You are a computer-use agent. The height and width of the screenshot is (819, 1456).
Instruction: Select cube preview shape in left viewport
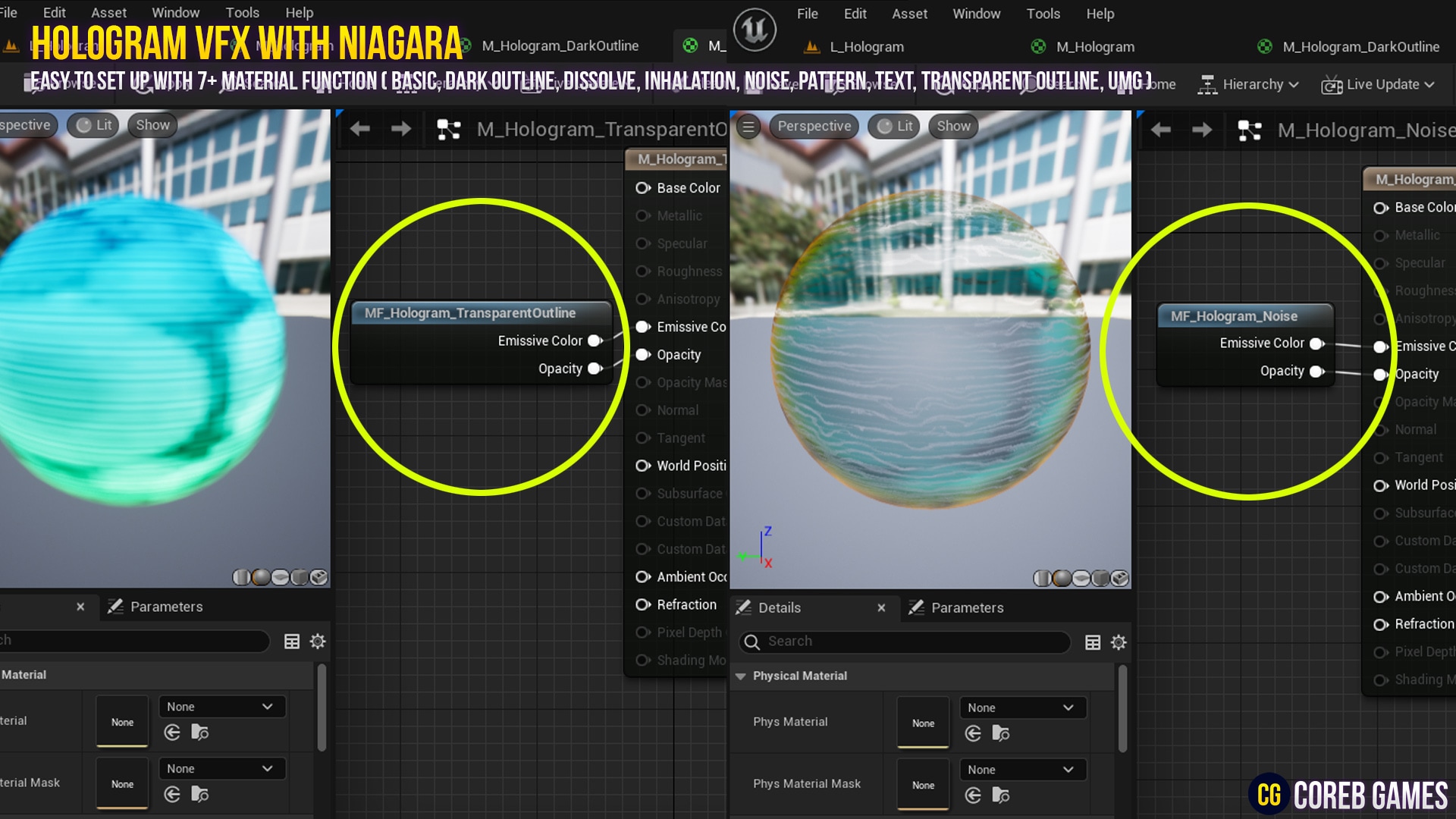(300, 578)
